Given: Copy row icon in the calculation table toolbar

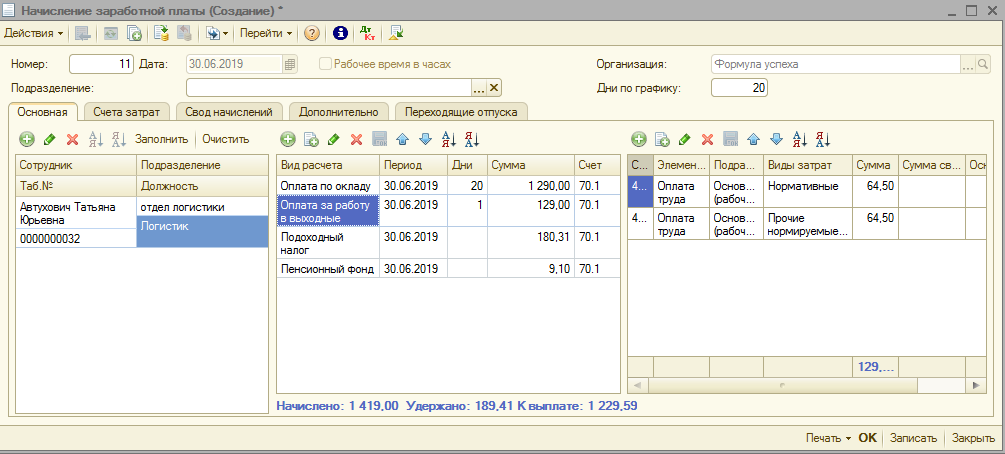Looking at the screenshot, I should (311, 139).
